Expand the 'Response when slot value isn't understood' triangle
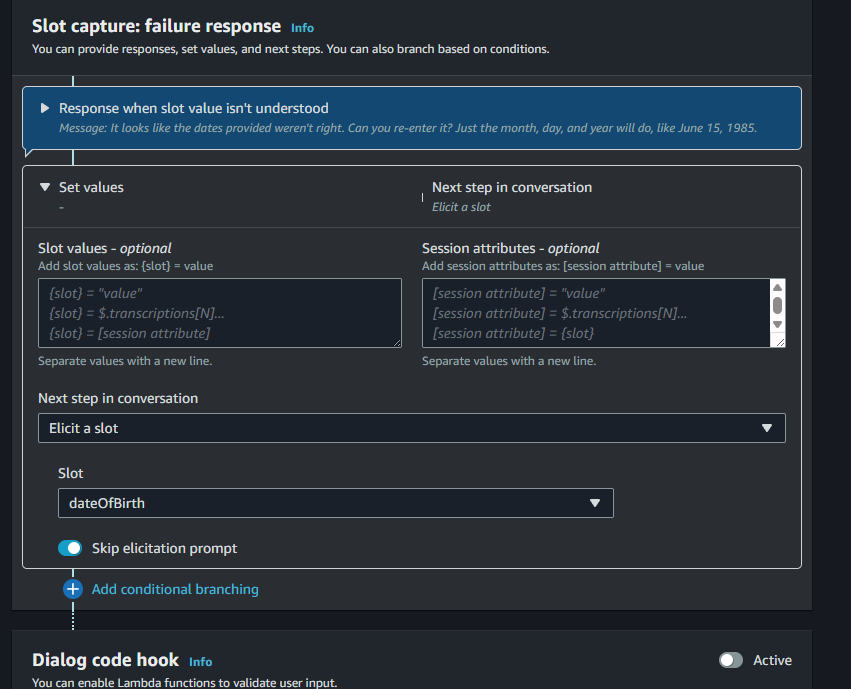 [x=45, y=108]
